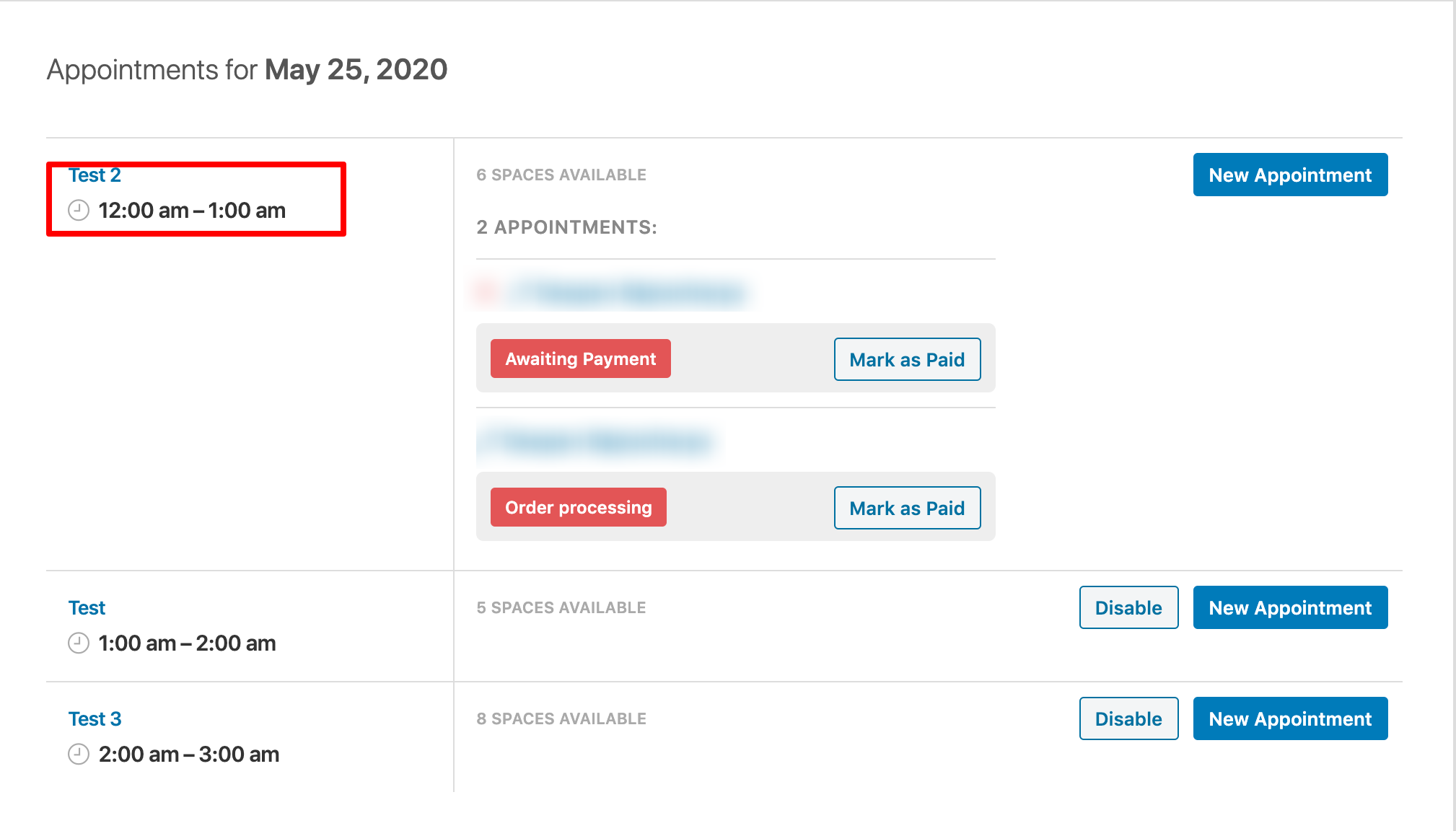This screenshot has height=831, width=1456.
Task: Create New Appointment for 1:00 am slot
Action: coord(1290,607)
